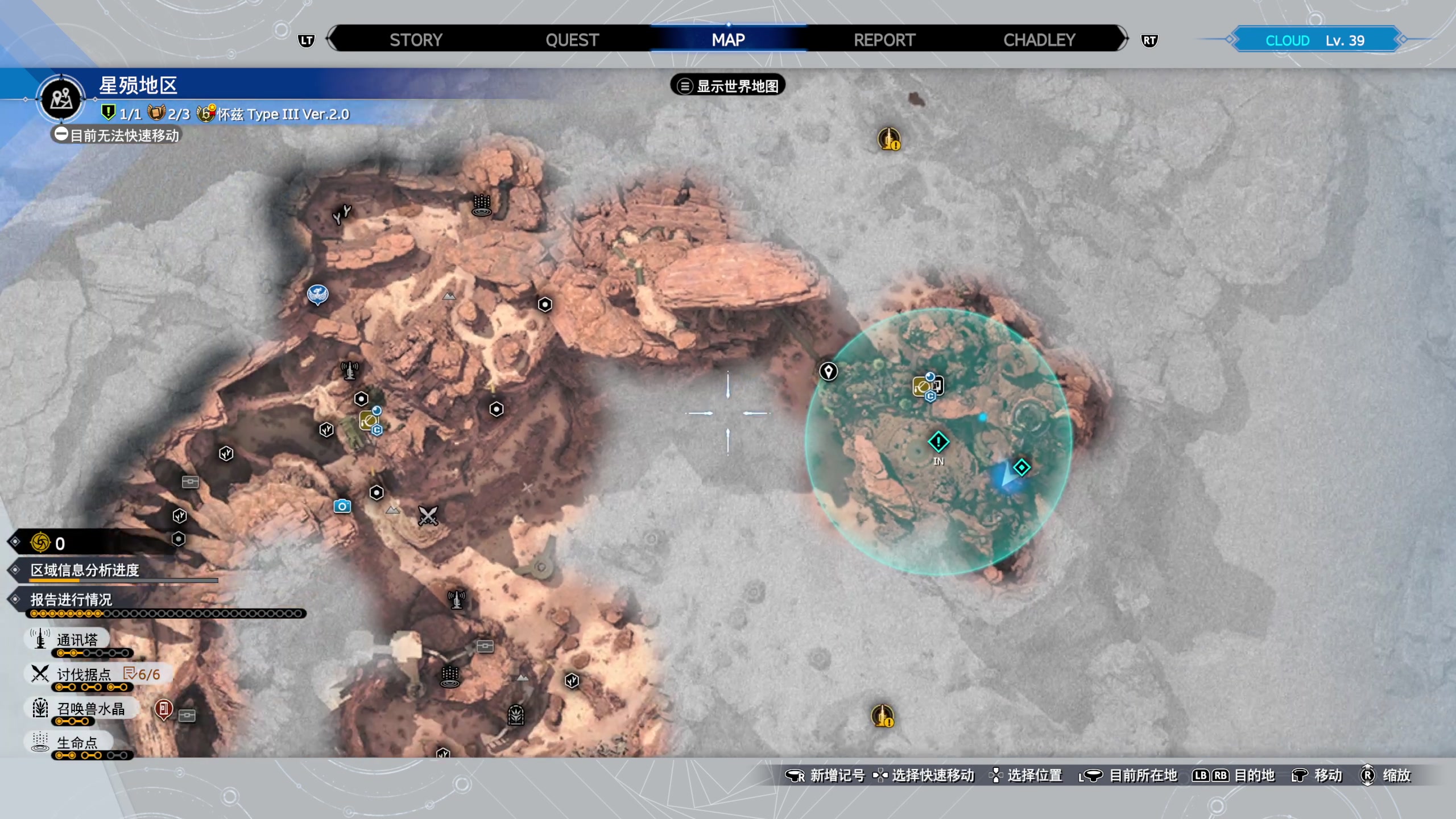Screen dimensions: 1456x819
Task: Click the crossed swords combat icon on map
Action: coord(428,516)
